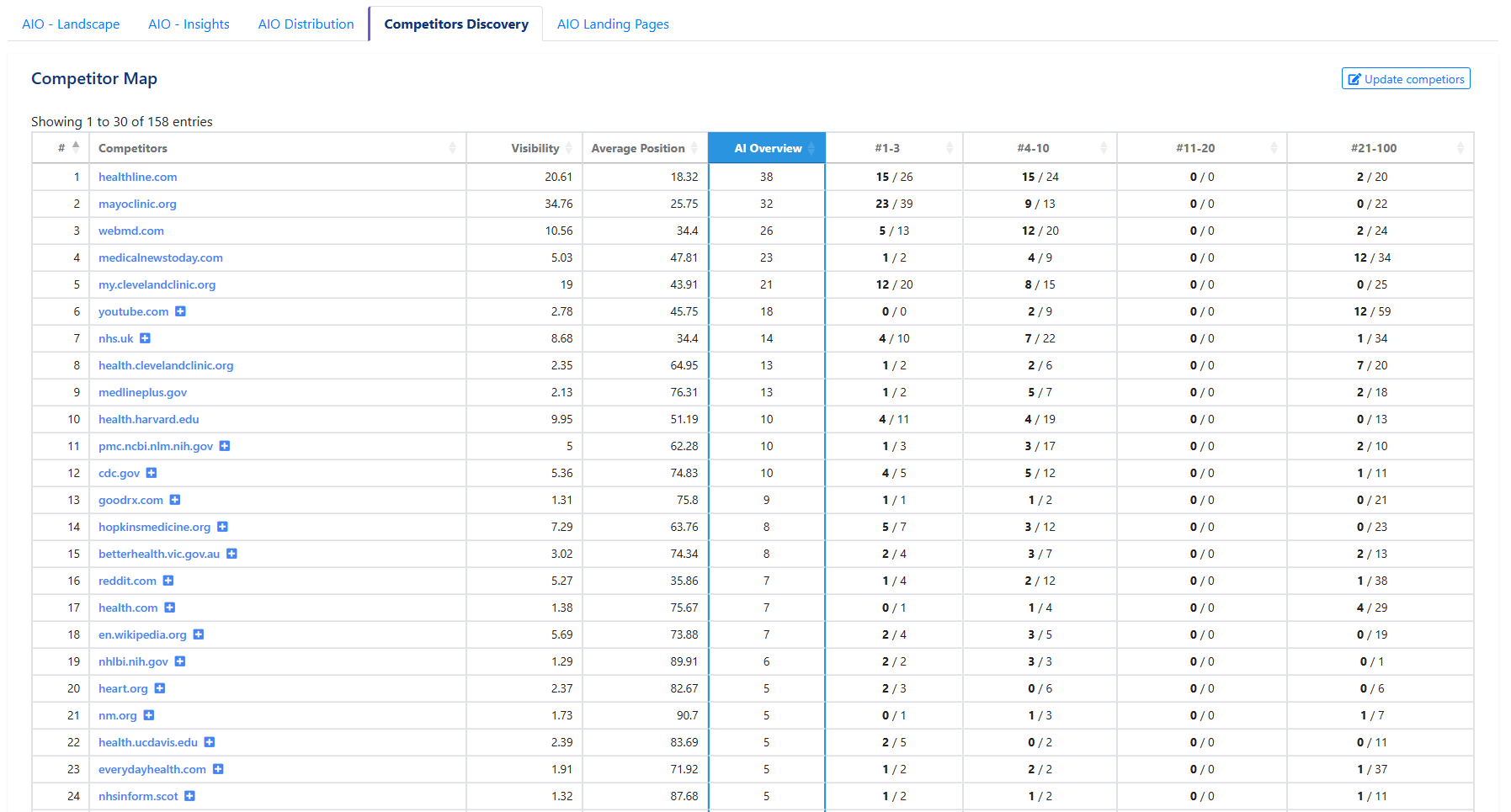Click '12 / 20' #4-10 cell for webmd.com
This screenshot has width=1511, height=812.
(x=1040, y=231)
